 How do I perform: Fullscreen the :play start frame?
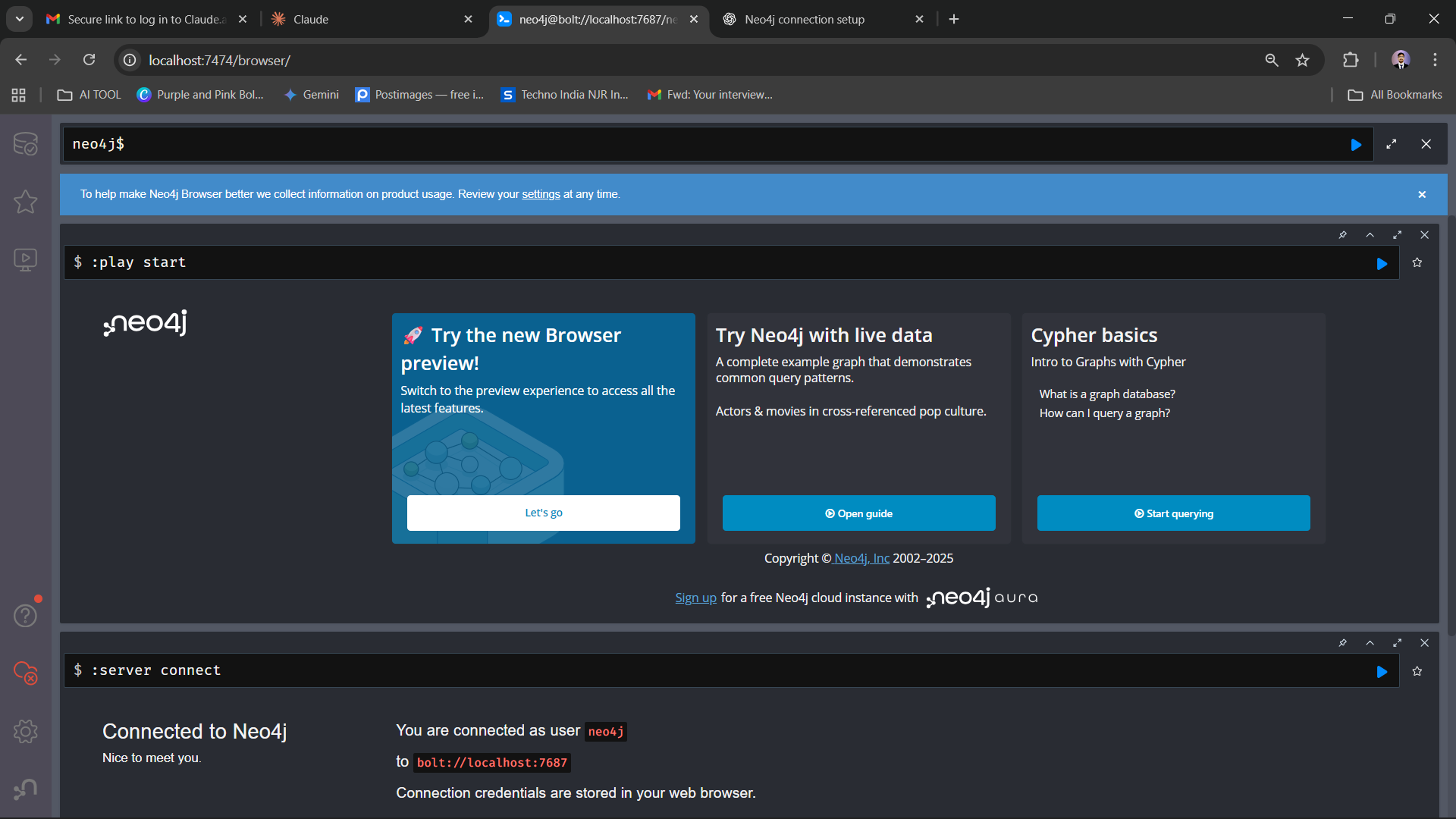[1398, 235]
